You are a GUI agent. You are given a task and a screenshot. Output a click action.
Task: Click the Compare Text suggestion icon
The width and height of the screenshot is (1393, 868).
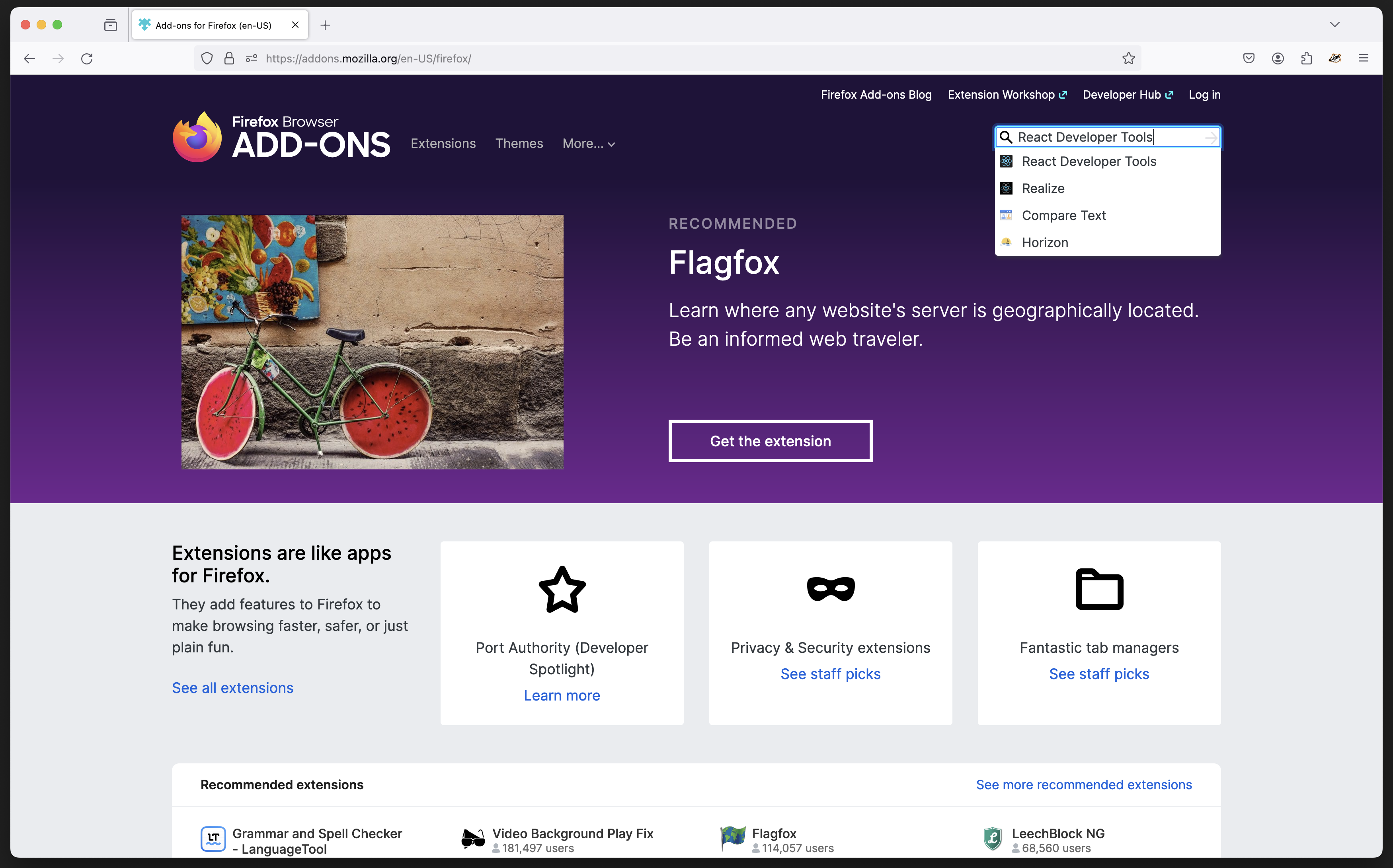(x=1006, y=215)
